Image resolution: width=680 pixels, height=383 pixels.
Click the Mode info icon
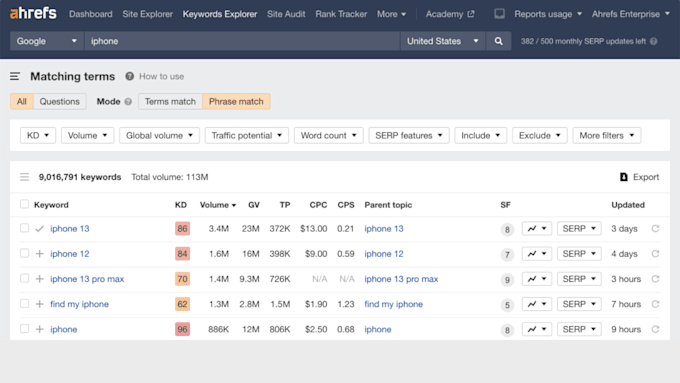click(128, 101)
